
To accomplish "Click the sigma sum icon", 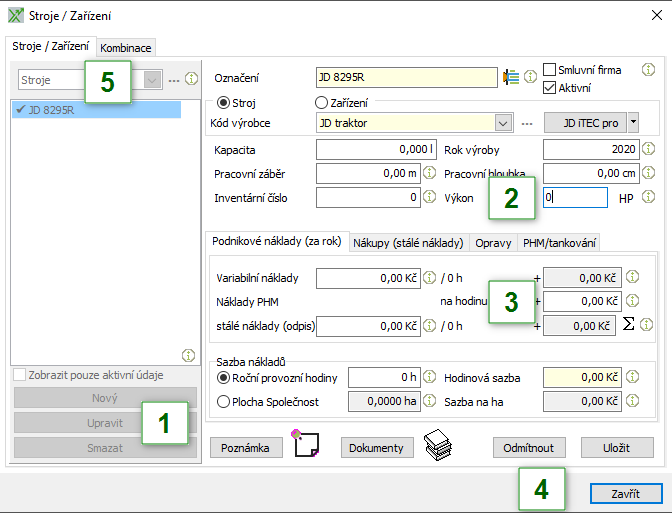I will point(628,324).
